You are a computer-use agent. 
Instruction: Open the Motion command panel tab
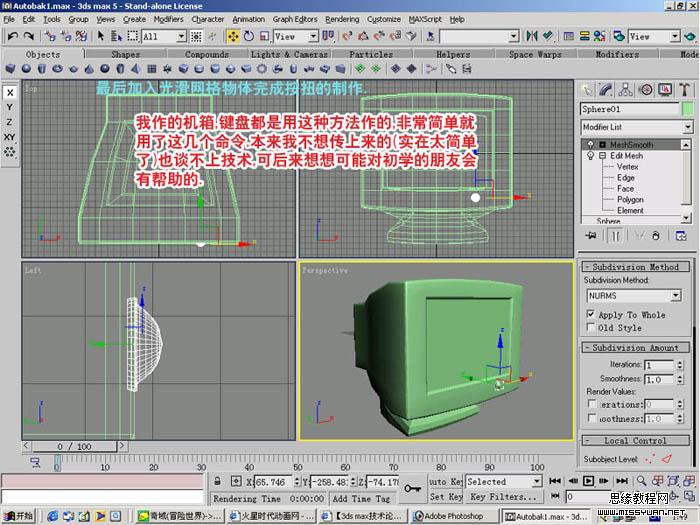[x=645, y=90]
